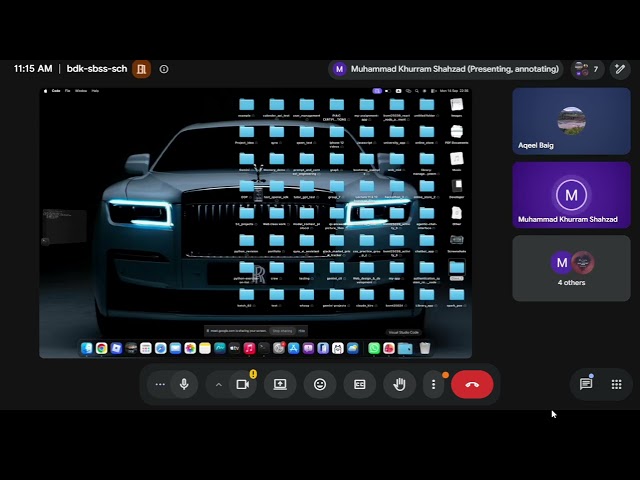Open Chrome from the shared Mac dock
The width and height of the screenshot is (640, 480).
click(x=101, y=348)
